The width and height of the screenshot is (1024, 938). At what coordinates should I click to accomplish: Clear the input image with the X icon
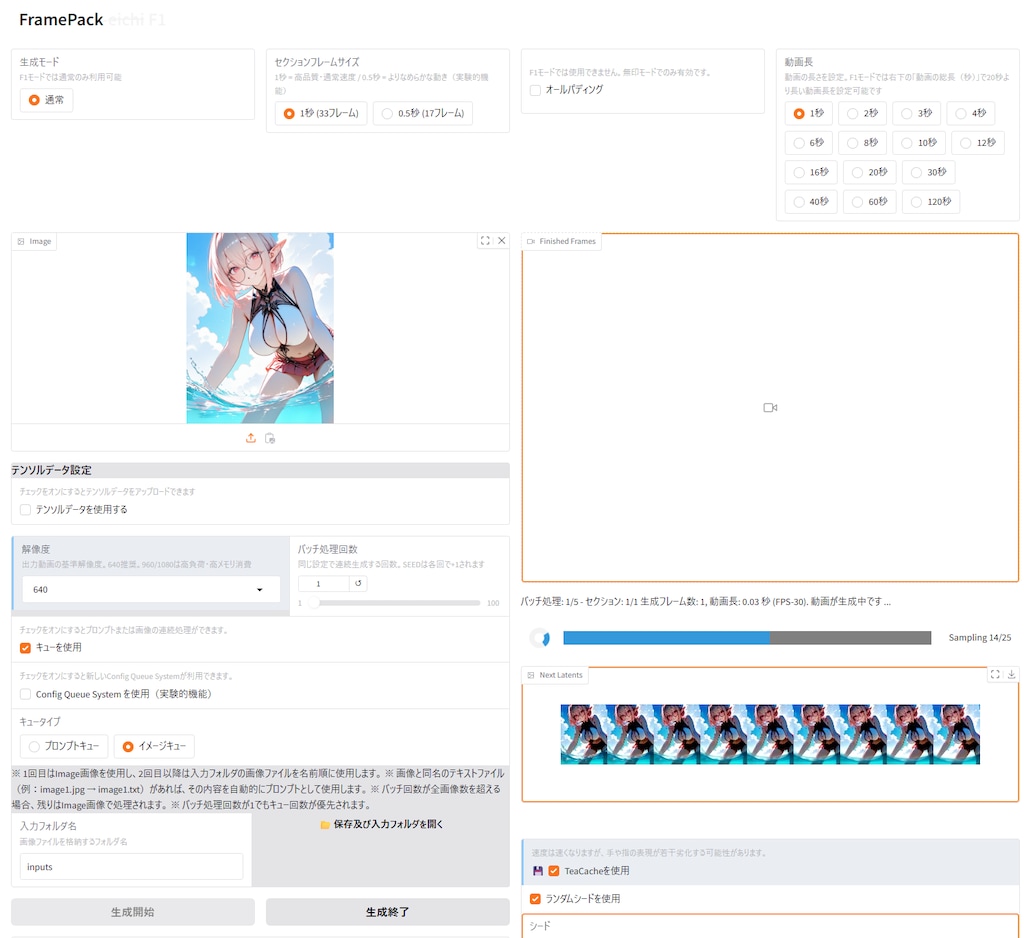pyautogui.click(x=502, y=241)
